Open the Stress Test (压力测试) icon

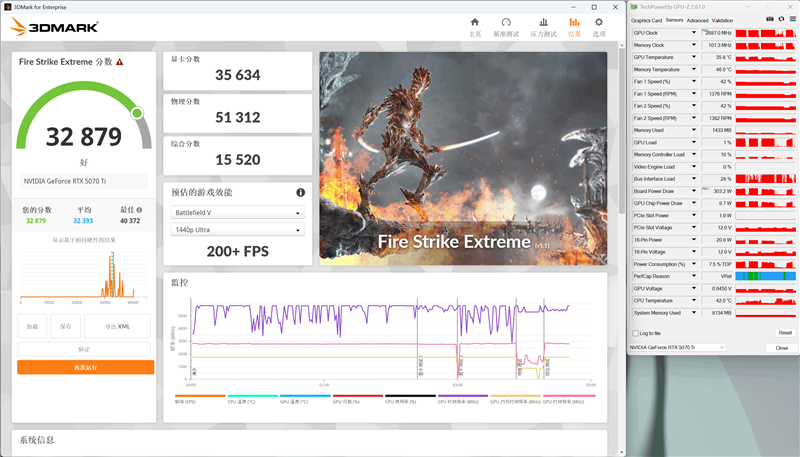tap(543, 22)
